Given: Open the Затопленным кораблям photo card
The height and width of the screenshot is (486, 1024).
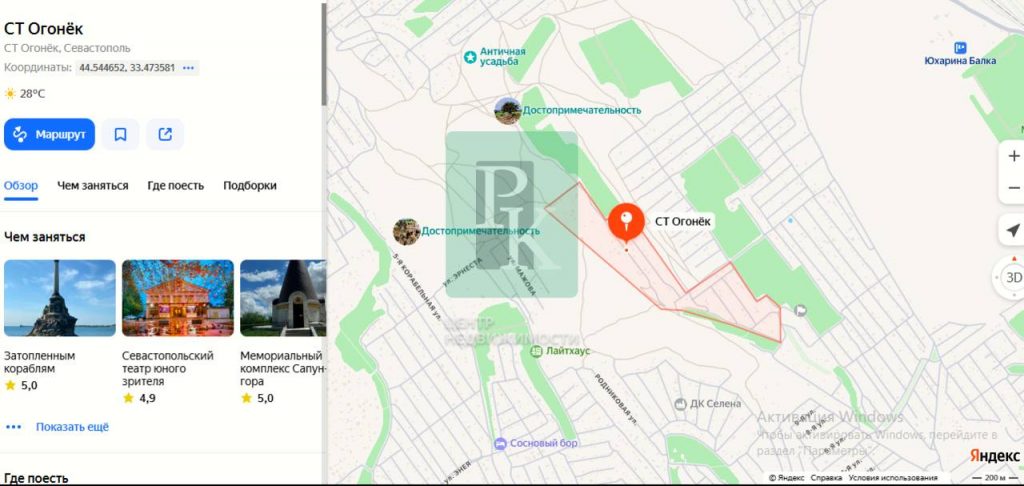Looking at the screenshot, I should point(60,298).
